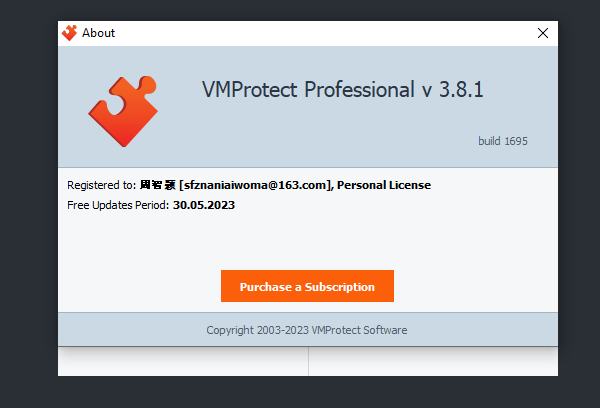Click the large orange puzzle piece logo
Image resolution: width=600 pixels, height=408 pixels.
coord(123,111)
